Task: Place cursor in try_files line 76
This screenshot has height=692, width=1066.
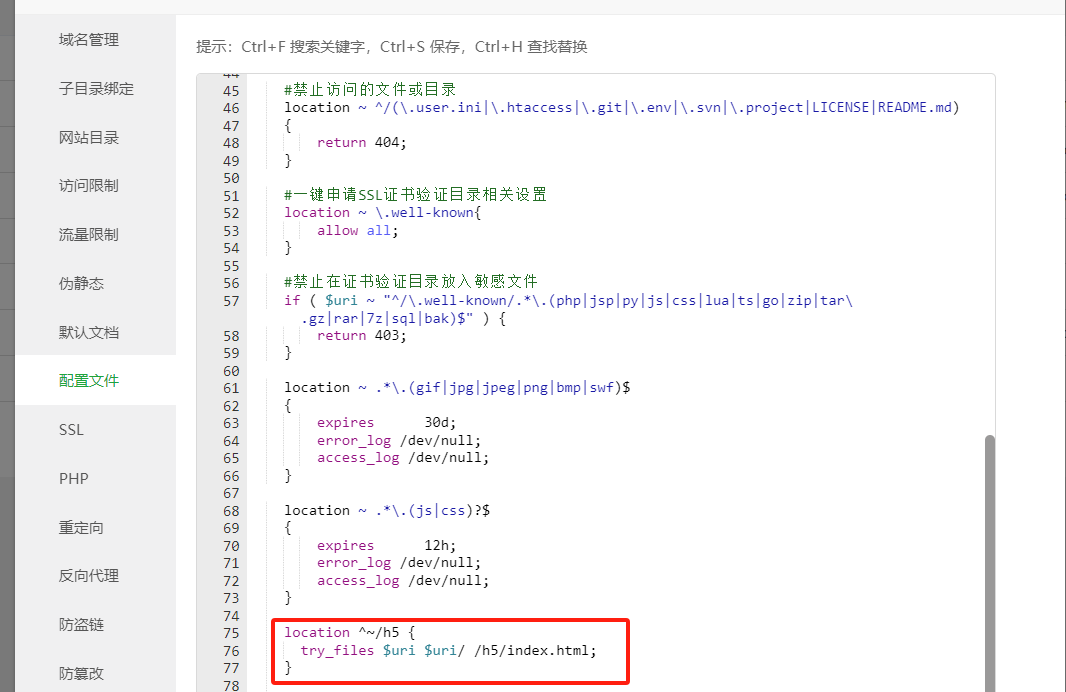Action: coord(449,651)
